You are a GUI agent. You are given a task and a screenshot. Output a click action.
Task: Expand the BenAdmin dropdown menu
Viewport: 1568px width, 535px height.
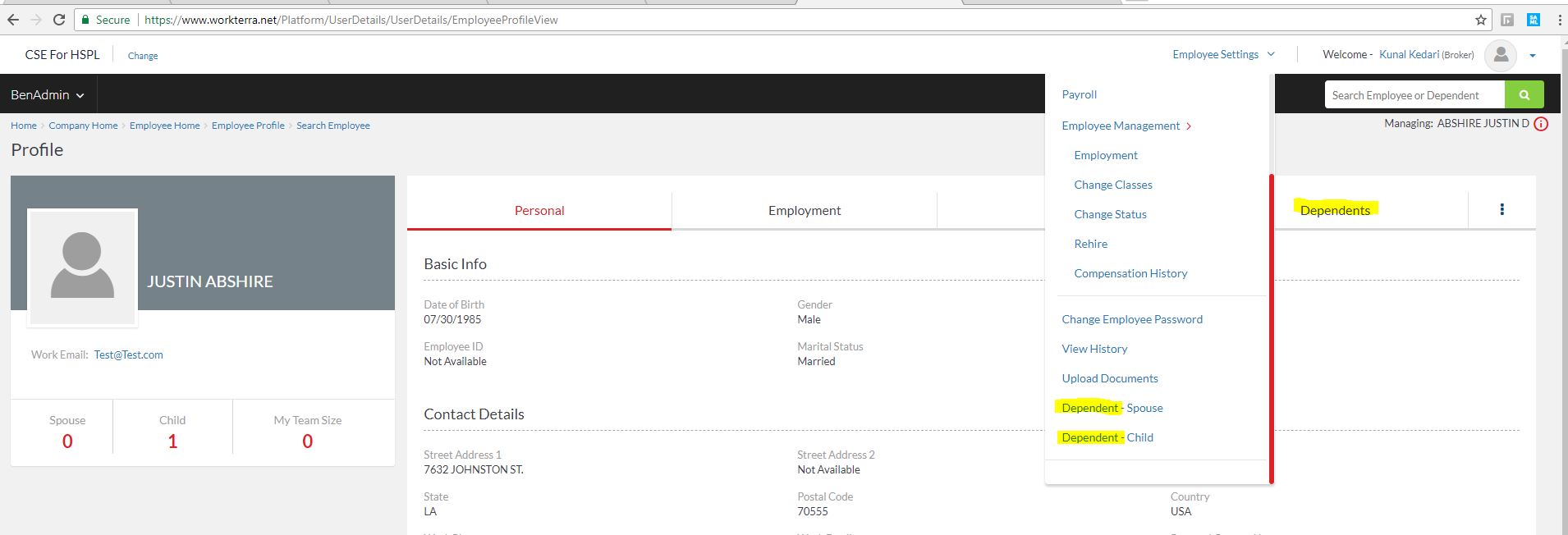tap(48, 95)
